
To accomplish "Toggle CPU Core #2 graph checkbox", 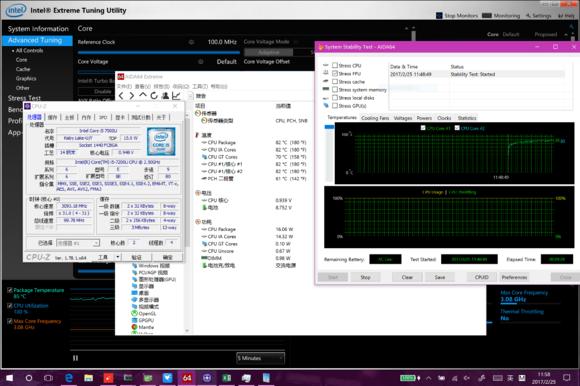I will coord(457,128).
